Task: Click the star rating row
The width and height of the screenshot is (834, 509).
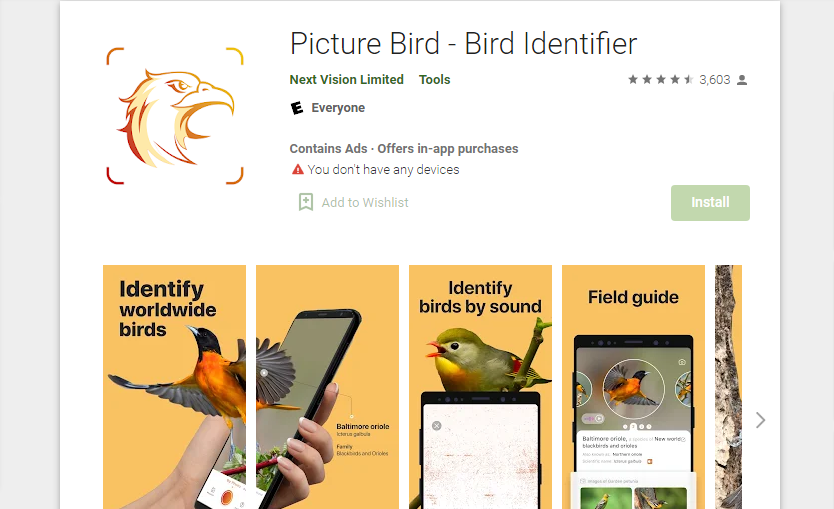Action: [661, 80]
